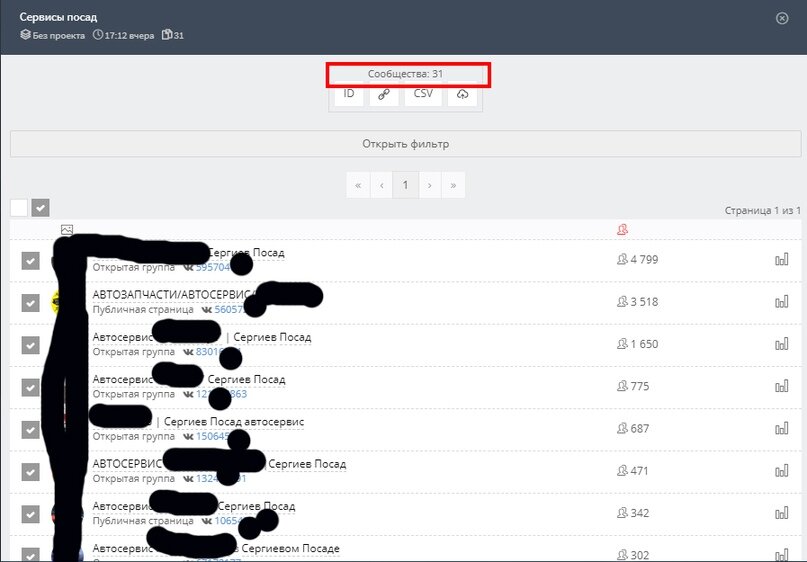Click the CSV export button
This screenshot has height=562, width=807.
click(423, 94)
